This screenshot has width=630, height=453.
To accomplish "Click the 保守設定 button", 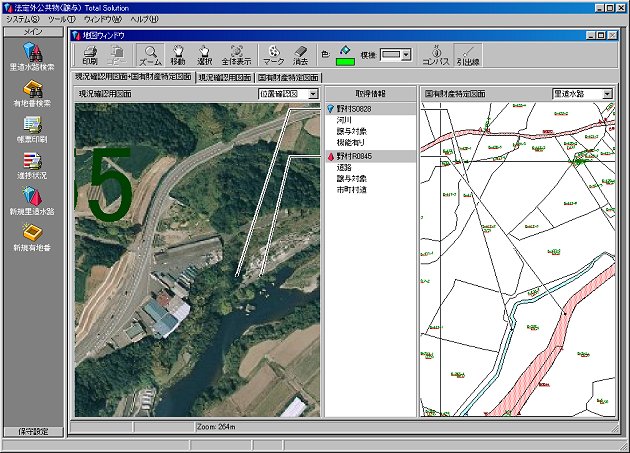I will click(x=33, y=431).
